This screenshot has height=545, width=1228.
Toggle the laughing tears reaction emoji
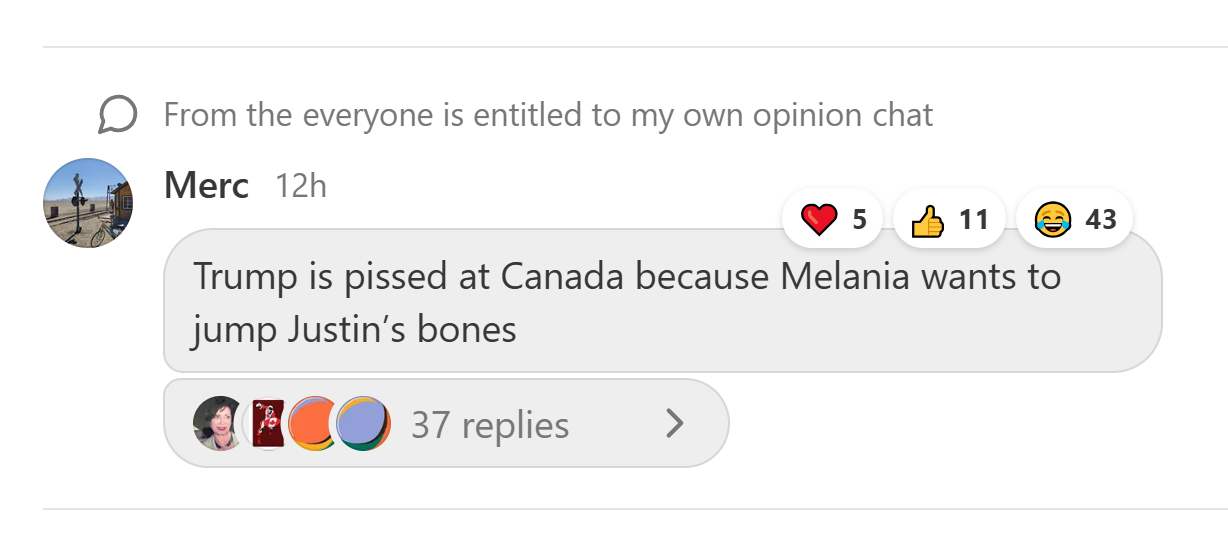pos(1051,219)
